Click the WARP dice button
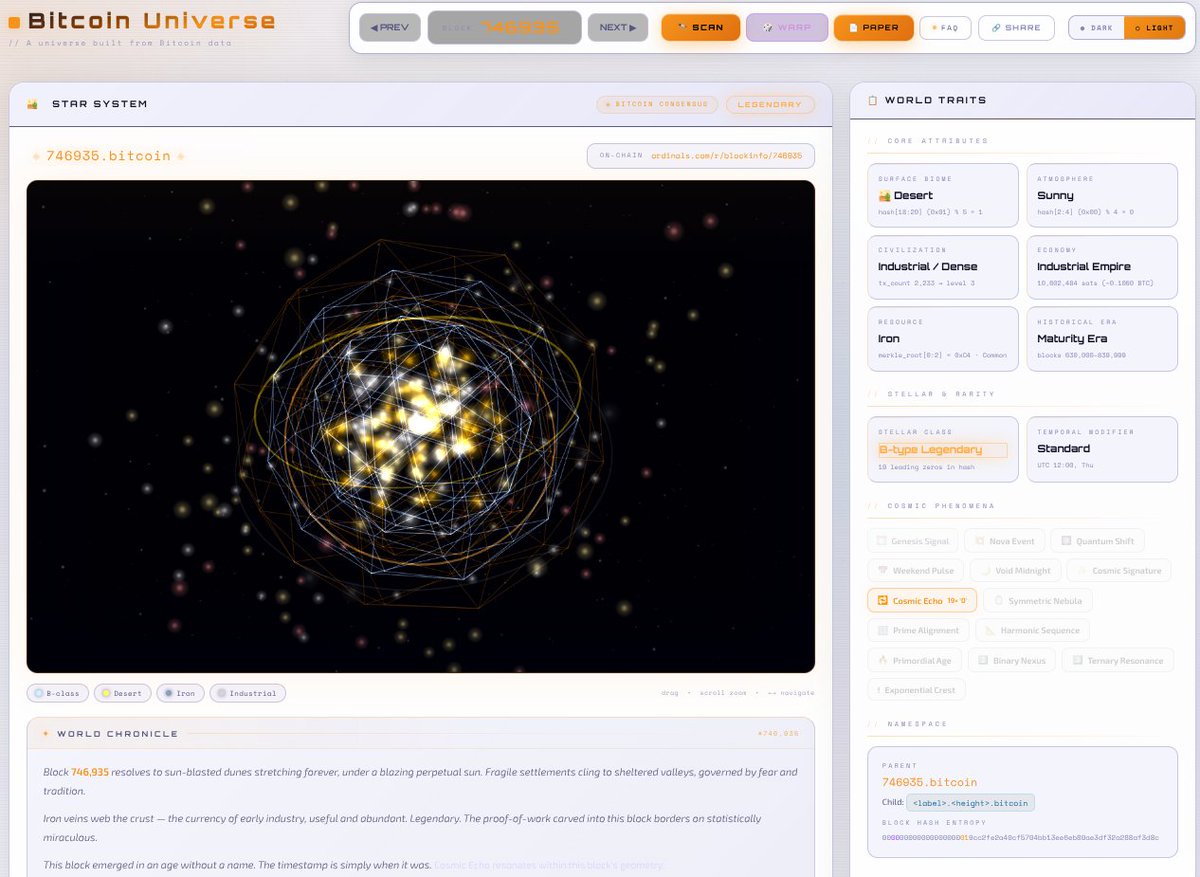The image size is (1200, 877). click(787, 28)
